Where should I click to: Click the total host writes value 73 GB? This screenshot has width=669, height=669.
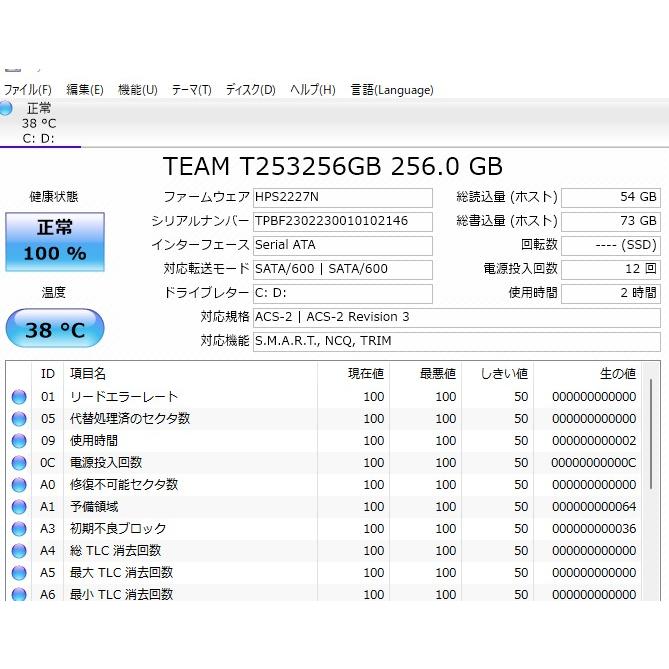611,221
